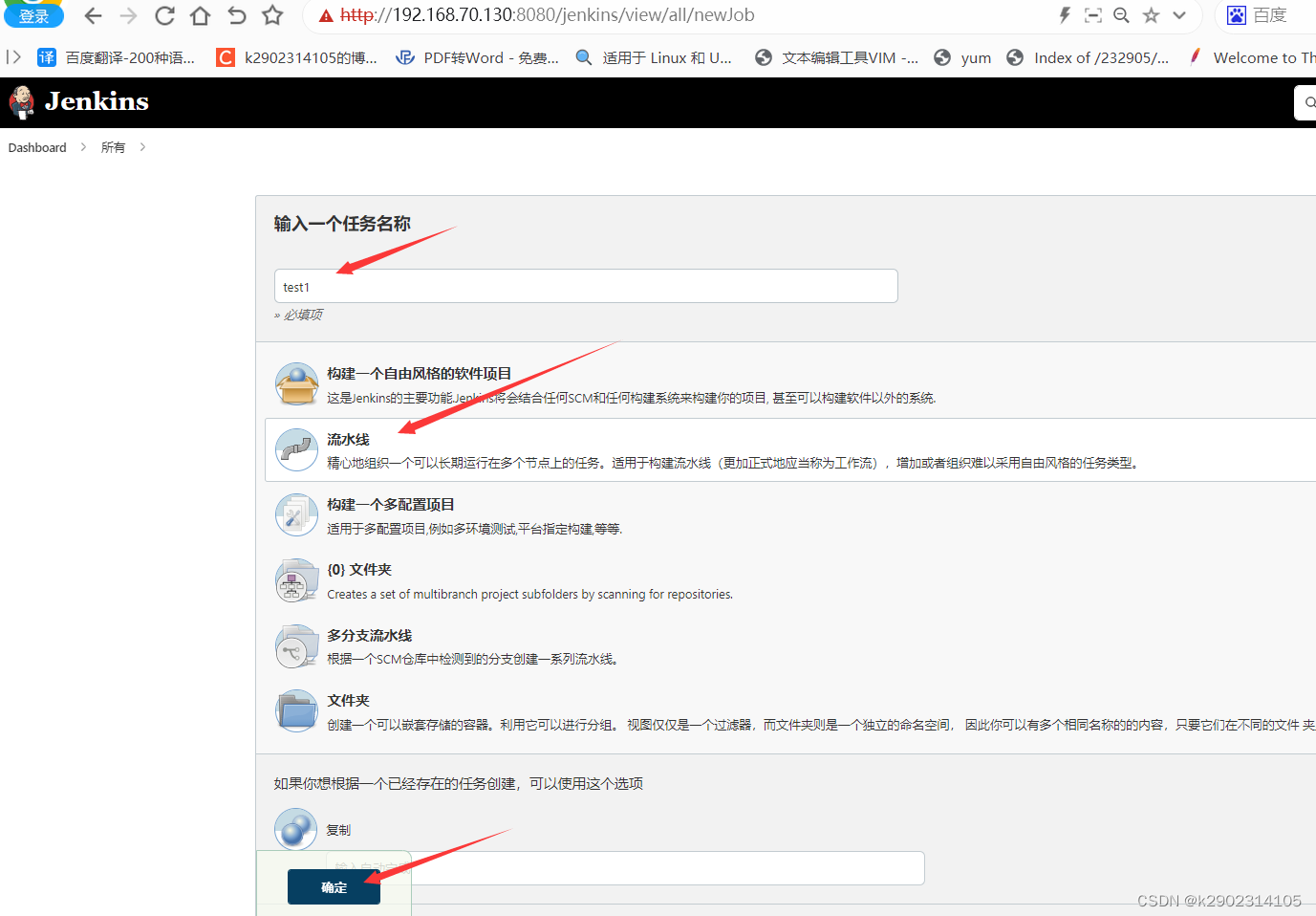This screenshot has width=1316, height=916.
Task: Click the insecure connection warning triangle
Action: [x=326, y=15]
